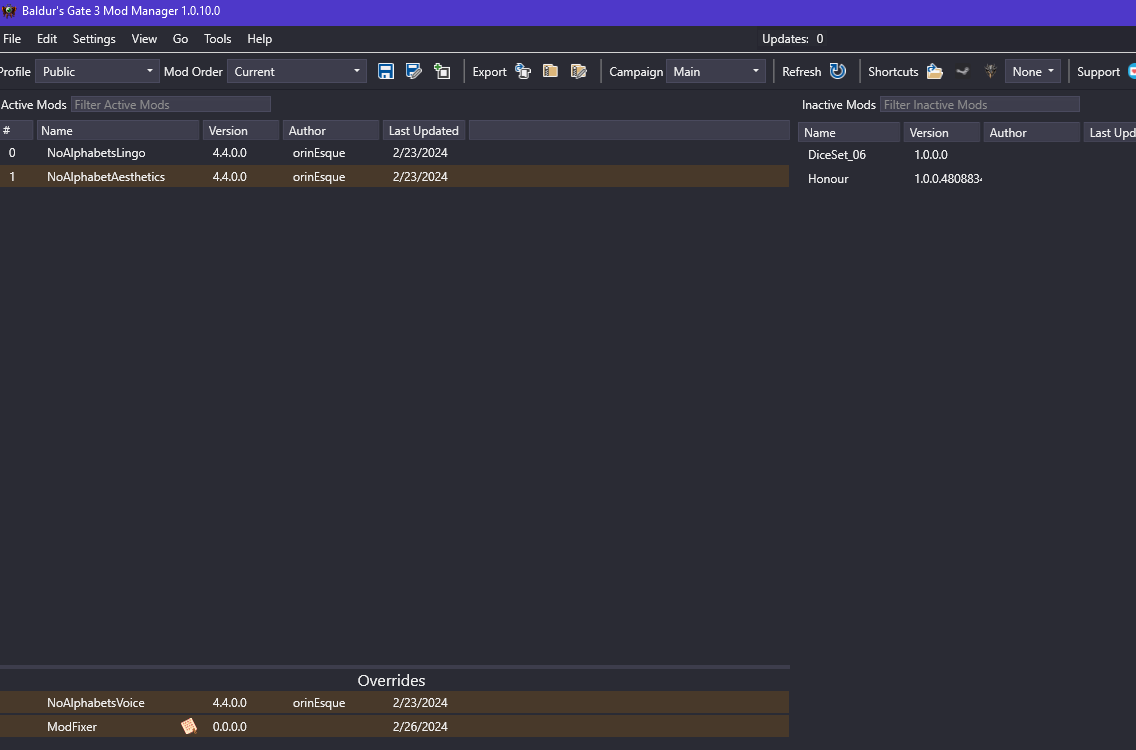Click the app icon in title bar
The height and width of the screenshot is (750, 1136).
pos(9,11)
